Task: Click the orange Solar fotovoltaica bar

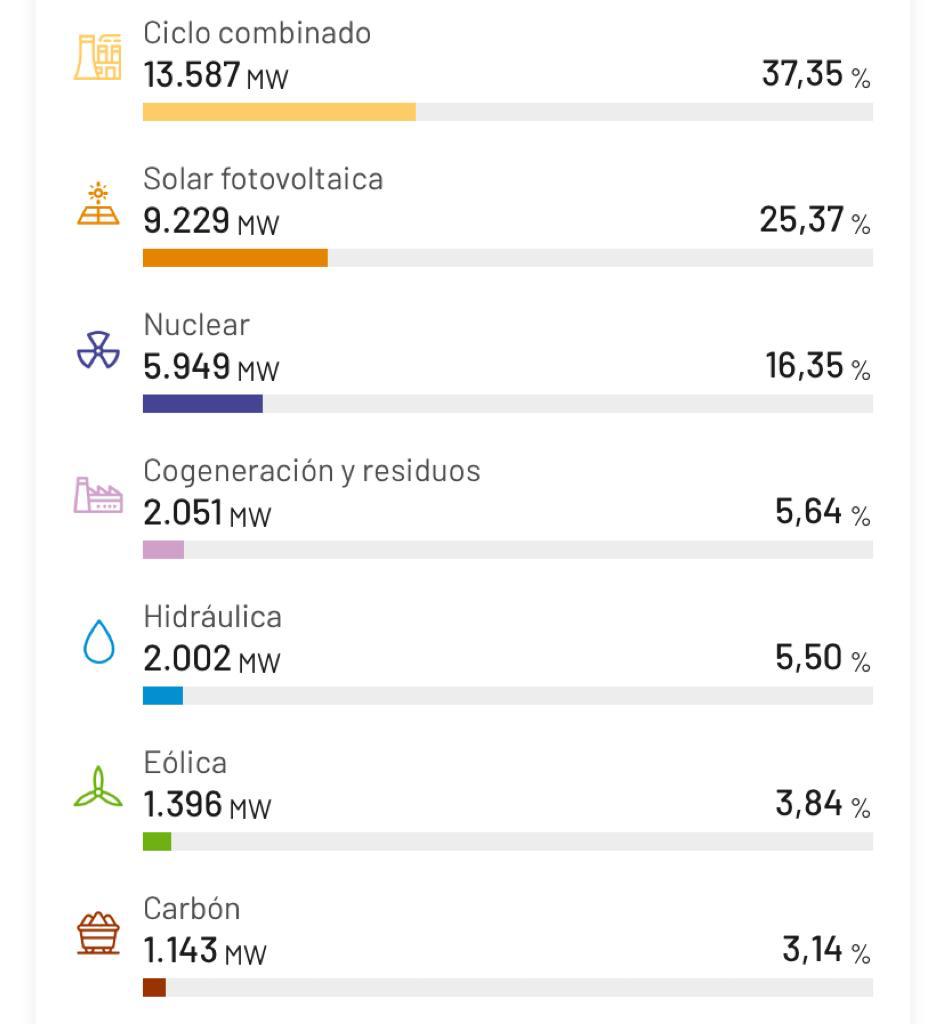Action: (235, 258)
